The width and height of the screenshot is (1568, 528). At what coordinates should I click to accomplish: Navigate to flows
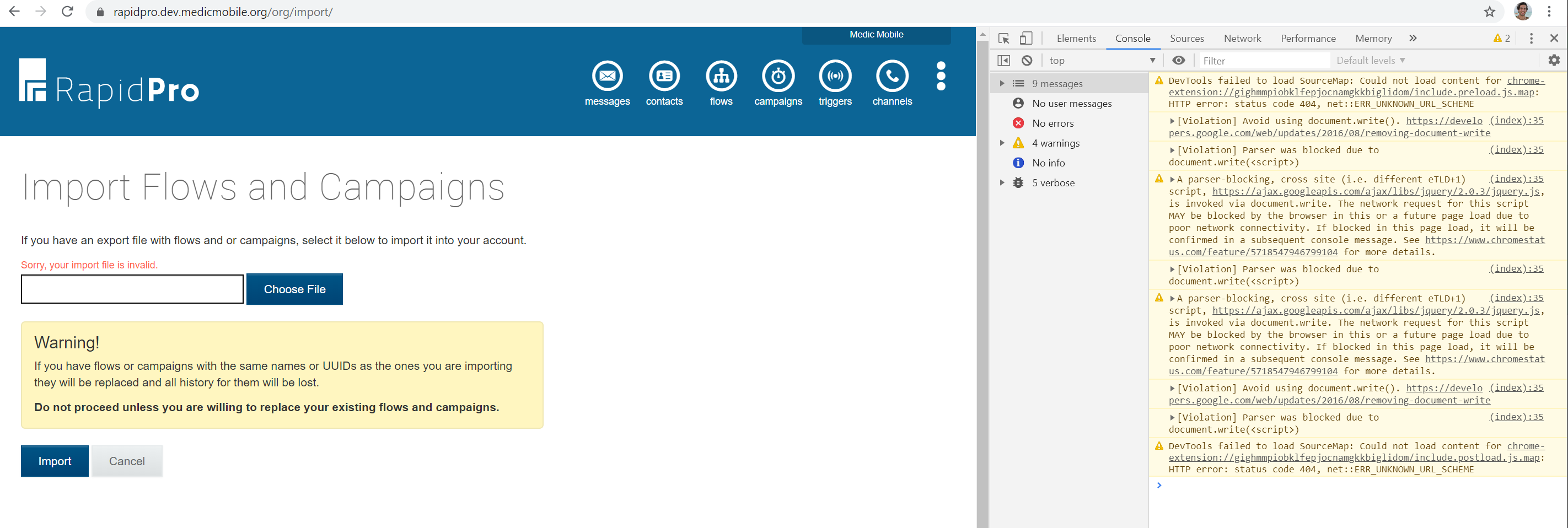pos(721,83)
